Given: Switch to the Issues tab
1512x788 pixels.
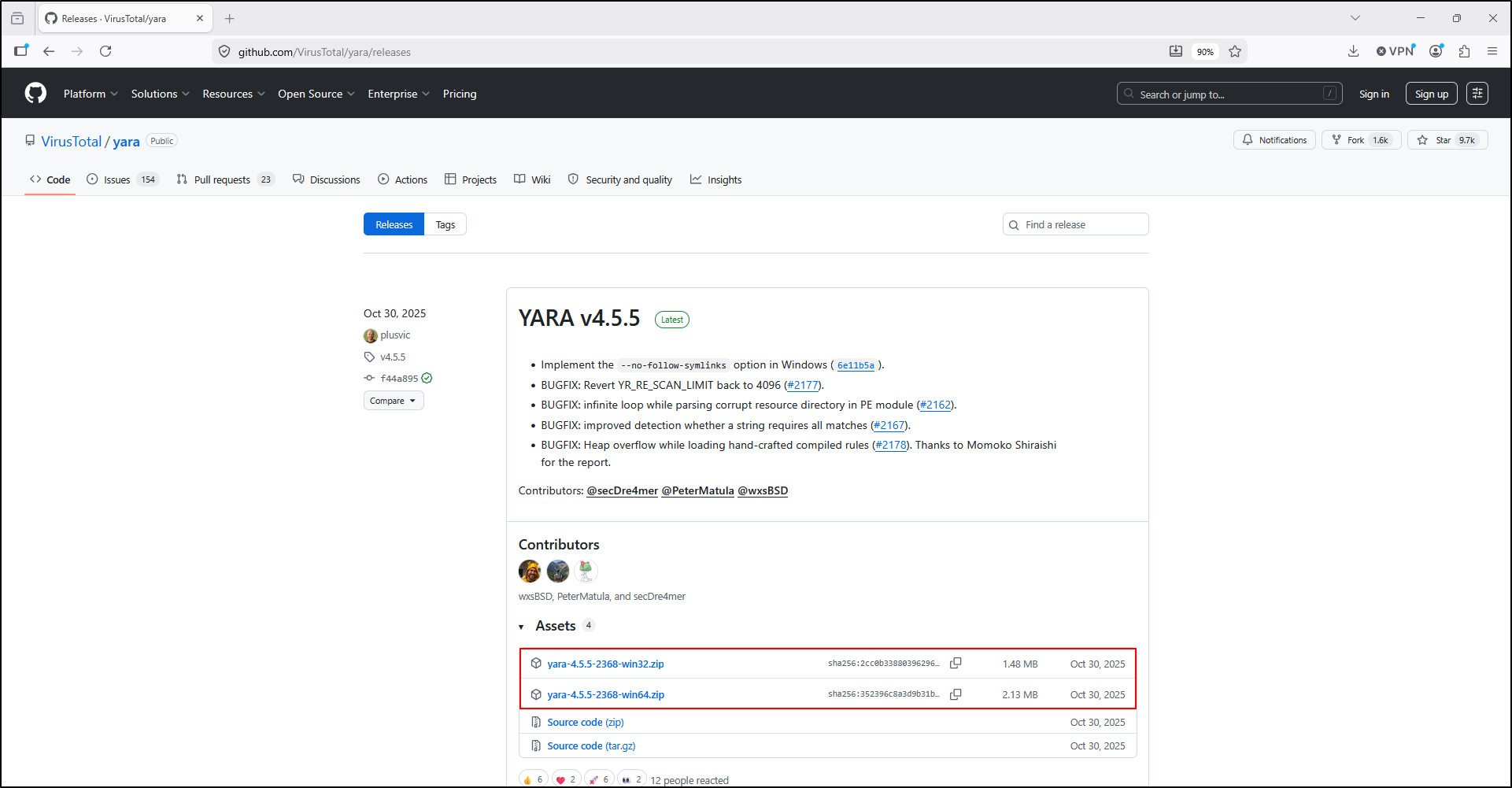Looking at the screenshot, I should pyautogui.click(x=122, y=179).
